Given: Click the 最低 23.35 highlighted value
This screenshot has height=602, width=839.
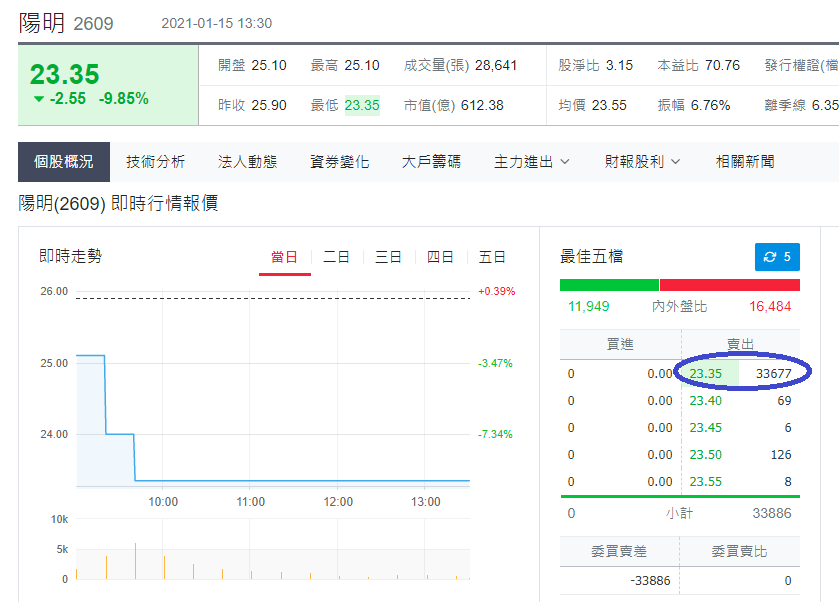Looking at the screenshot, I should (x=362, y=105).
